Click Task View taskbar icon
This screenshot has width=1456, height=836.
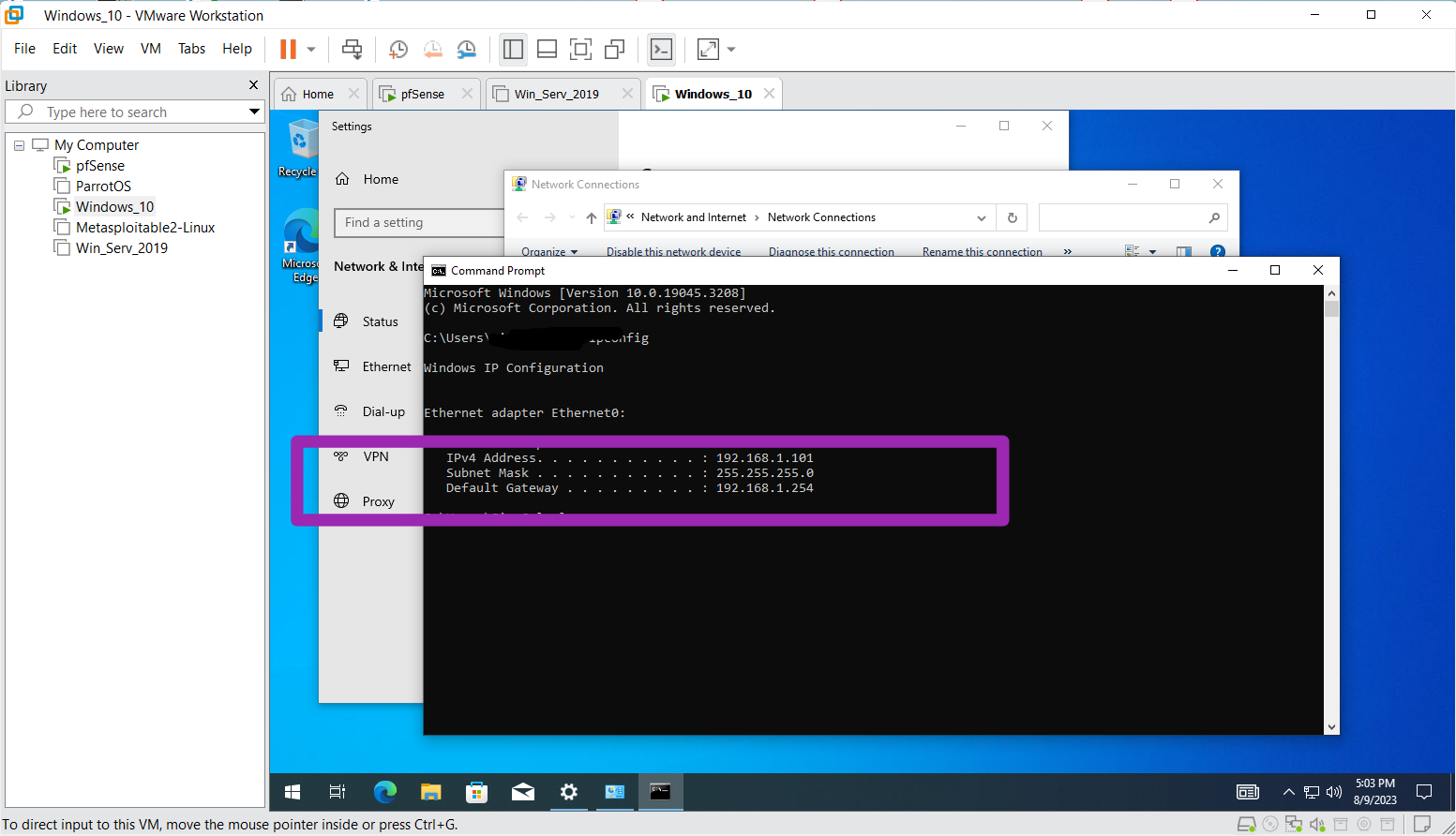click(x=338, y=792)
